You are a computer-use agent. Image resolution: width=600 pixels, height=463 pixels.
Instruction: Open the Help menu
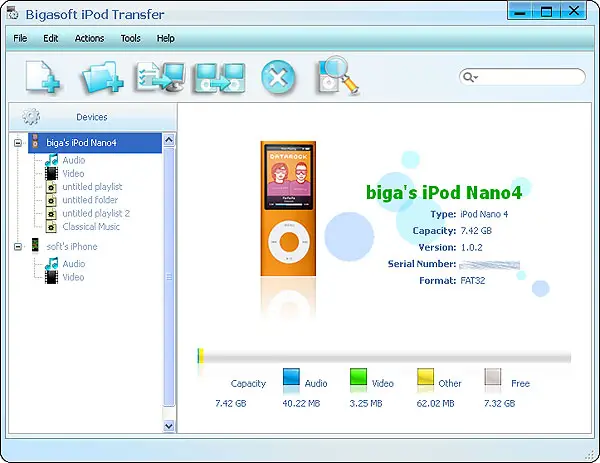coord(166,38)
